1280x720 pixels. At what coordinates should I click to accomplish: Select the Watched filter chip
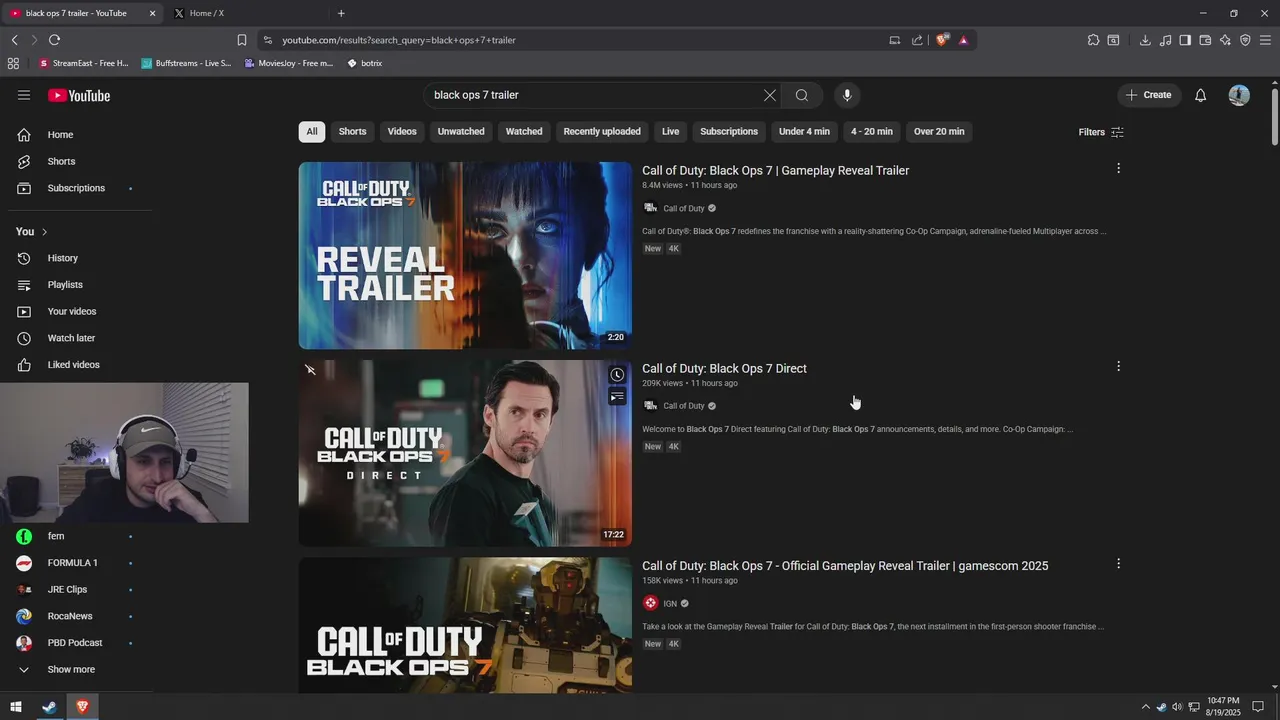point(524,132)
